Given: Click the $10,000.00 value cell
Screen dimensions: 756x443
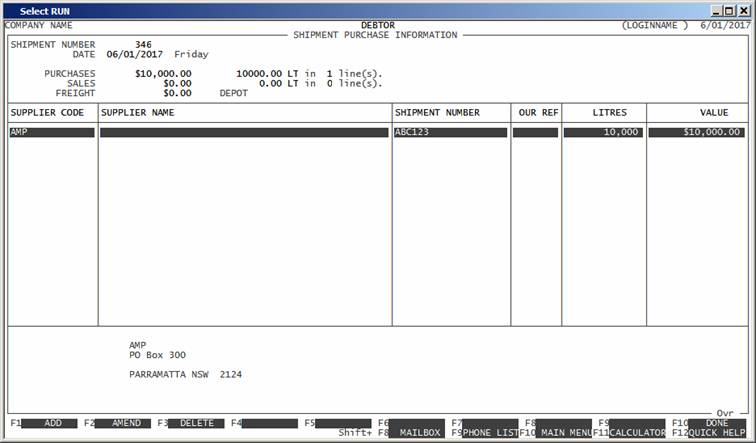Looking at the screenshot, I should click(x=697, y=132).
